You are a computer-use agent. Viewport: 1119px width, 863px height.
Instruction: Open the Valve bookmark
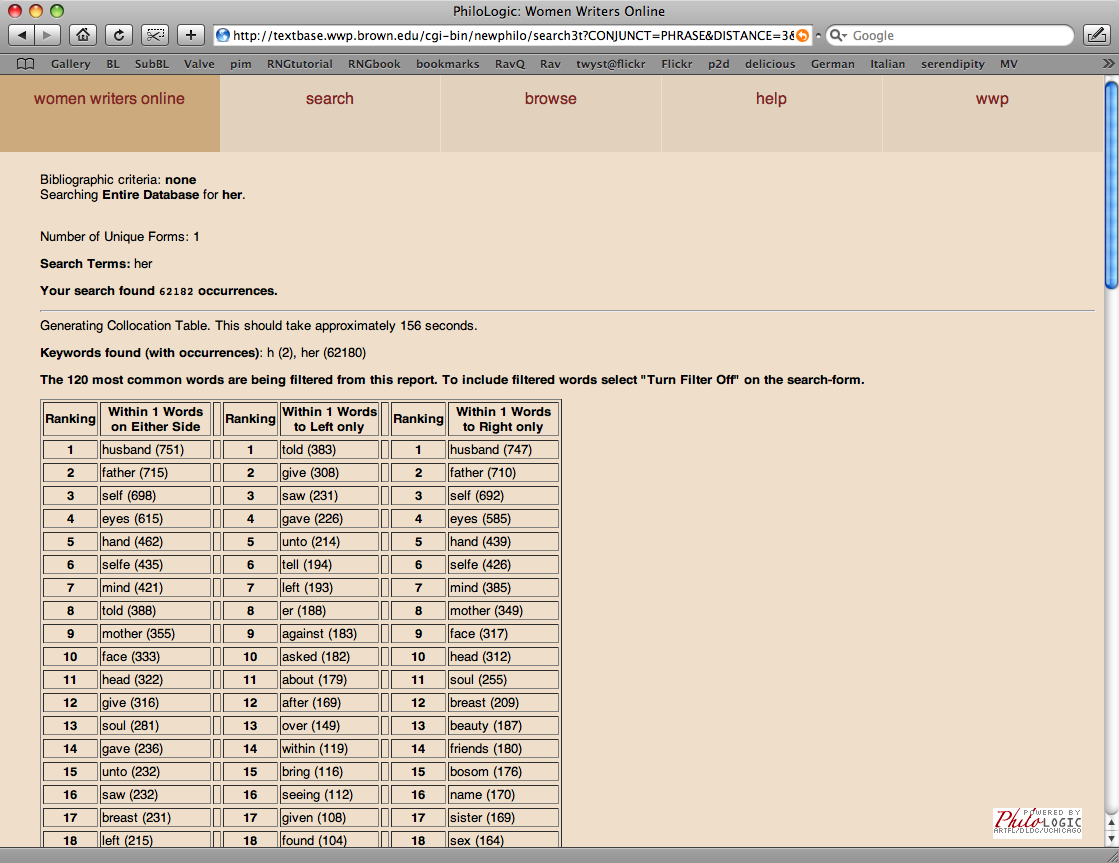(199, 64)
